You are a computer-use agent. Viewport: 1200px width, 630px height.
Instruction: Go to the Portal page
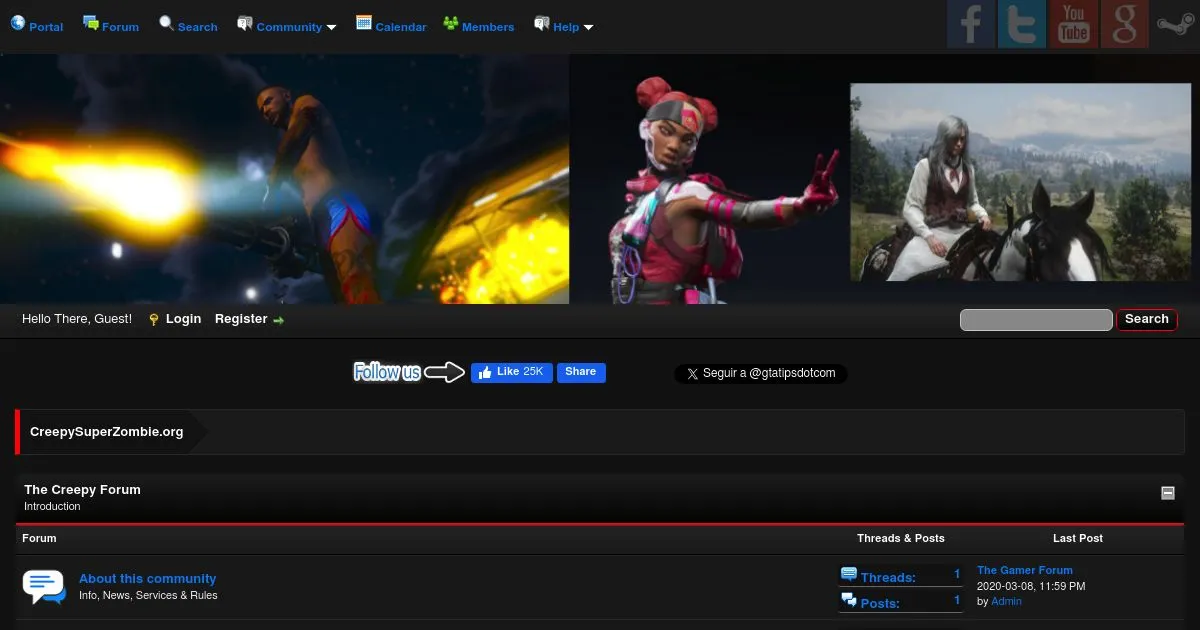pos(37,27)
